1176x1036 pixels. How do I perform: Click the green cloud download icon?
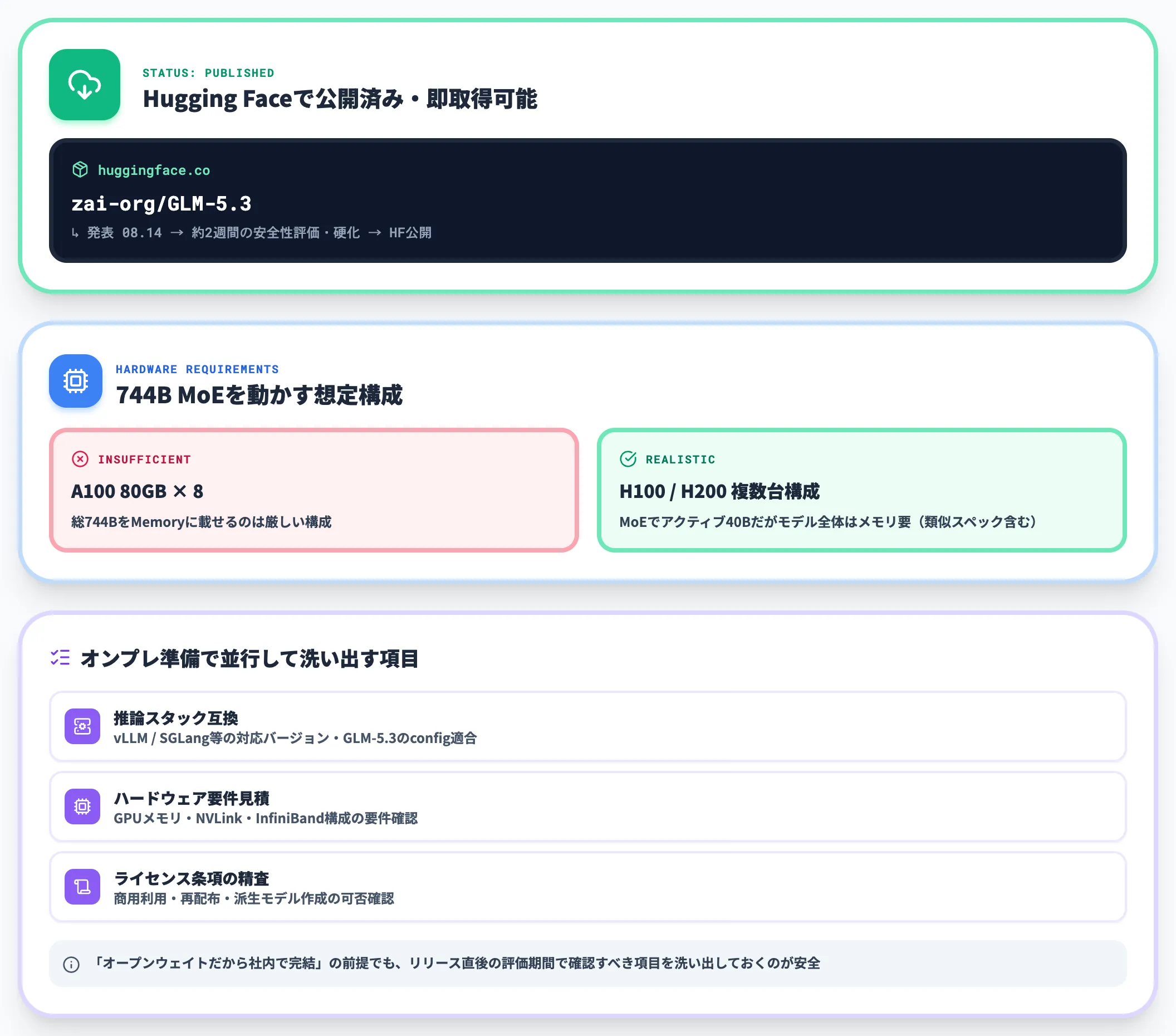coord(85,85)
